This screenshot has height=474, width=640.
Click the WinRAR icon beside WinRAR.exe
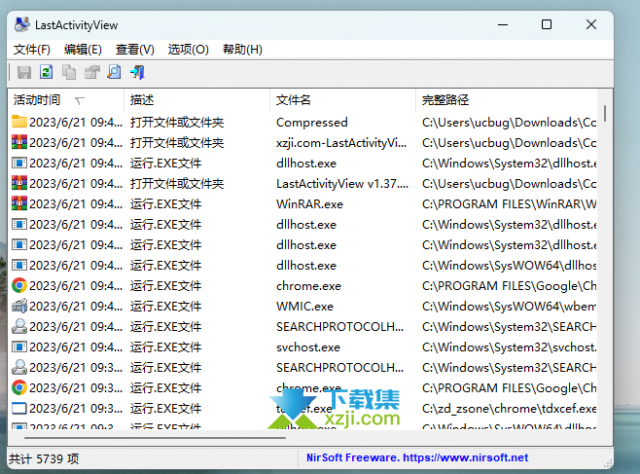point(19,203)
